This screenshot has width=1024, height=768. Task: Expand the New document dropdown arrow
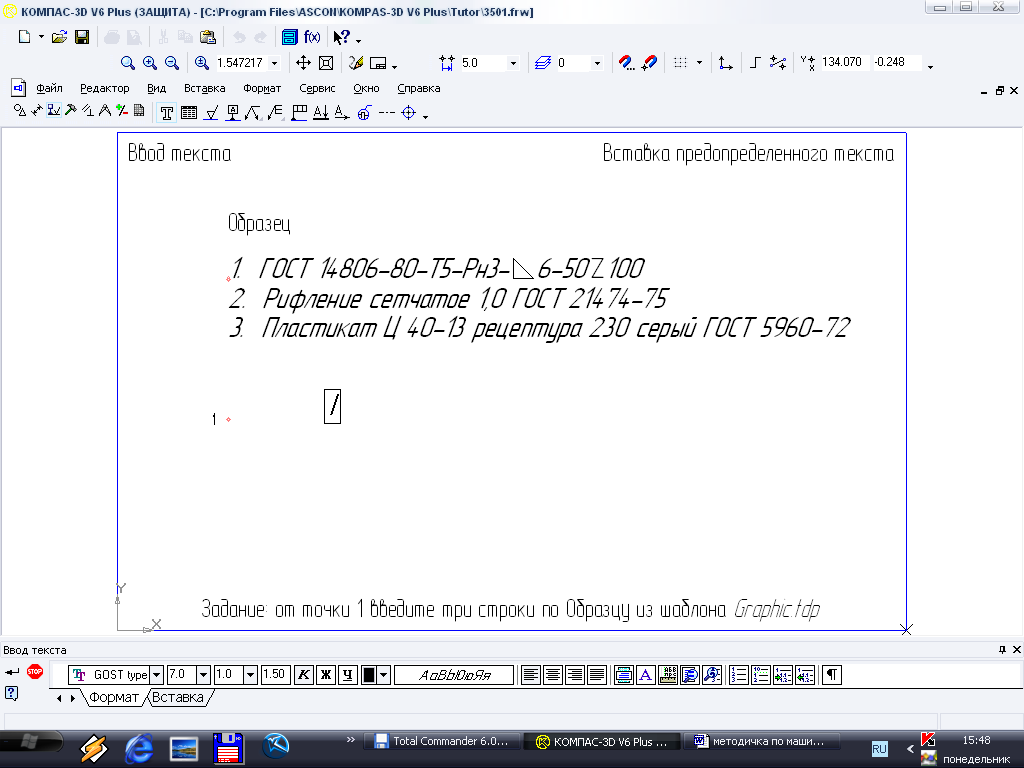pyautogui.click(x=41, y=37)
